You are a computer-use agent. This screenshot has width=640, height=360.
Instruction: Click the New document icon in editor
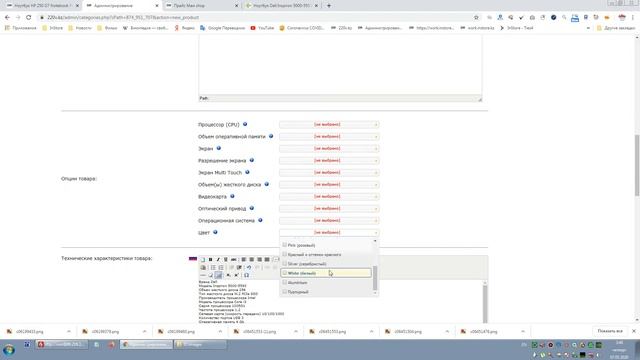202,260
